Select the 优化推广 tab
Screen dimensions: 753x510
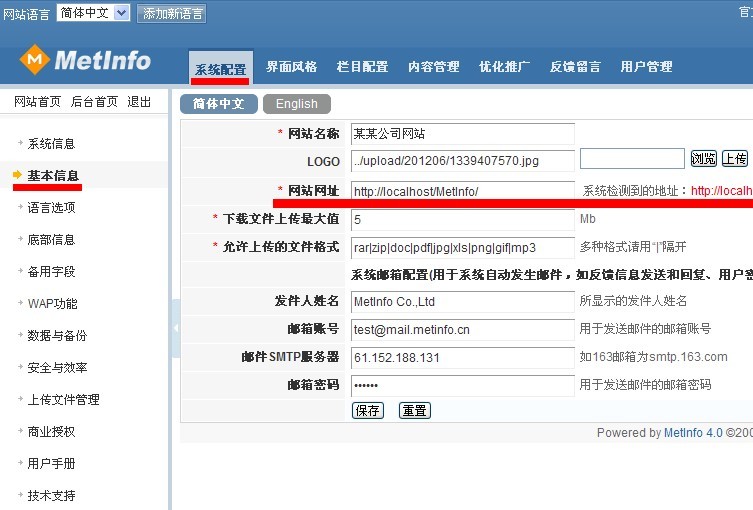pos(504,66)
